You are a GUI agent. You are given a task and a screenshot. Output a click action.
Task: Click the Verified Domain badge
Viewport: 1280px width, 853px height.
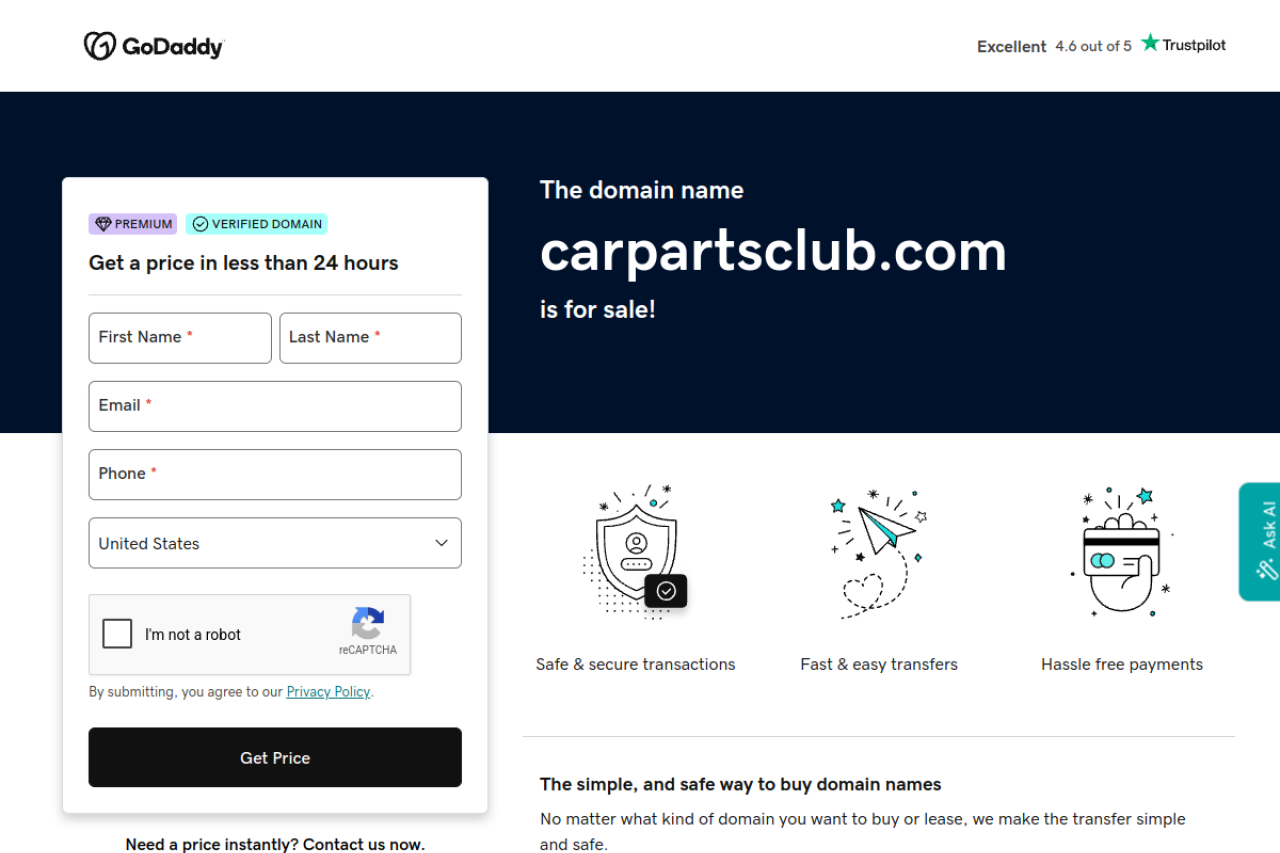[x=257, y=224]
